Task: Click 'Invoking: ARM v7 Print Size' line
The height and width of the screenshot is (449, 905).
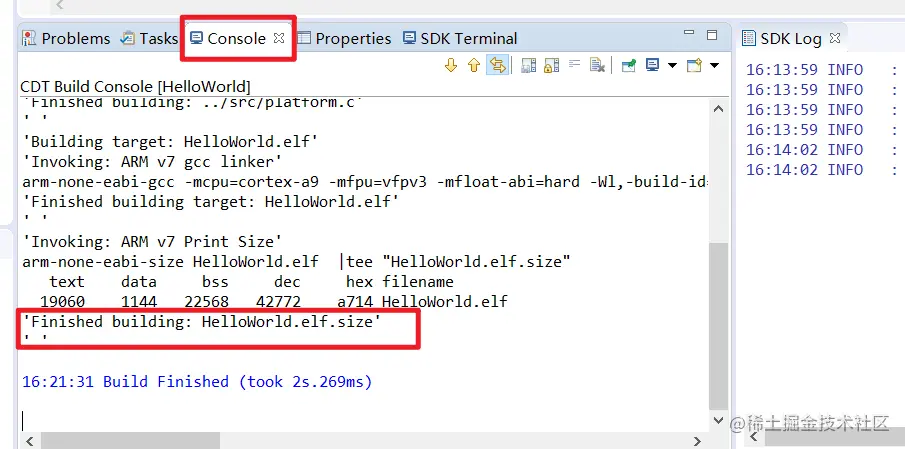Action: coord(152,241)
